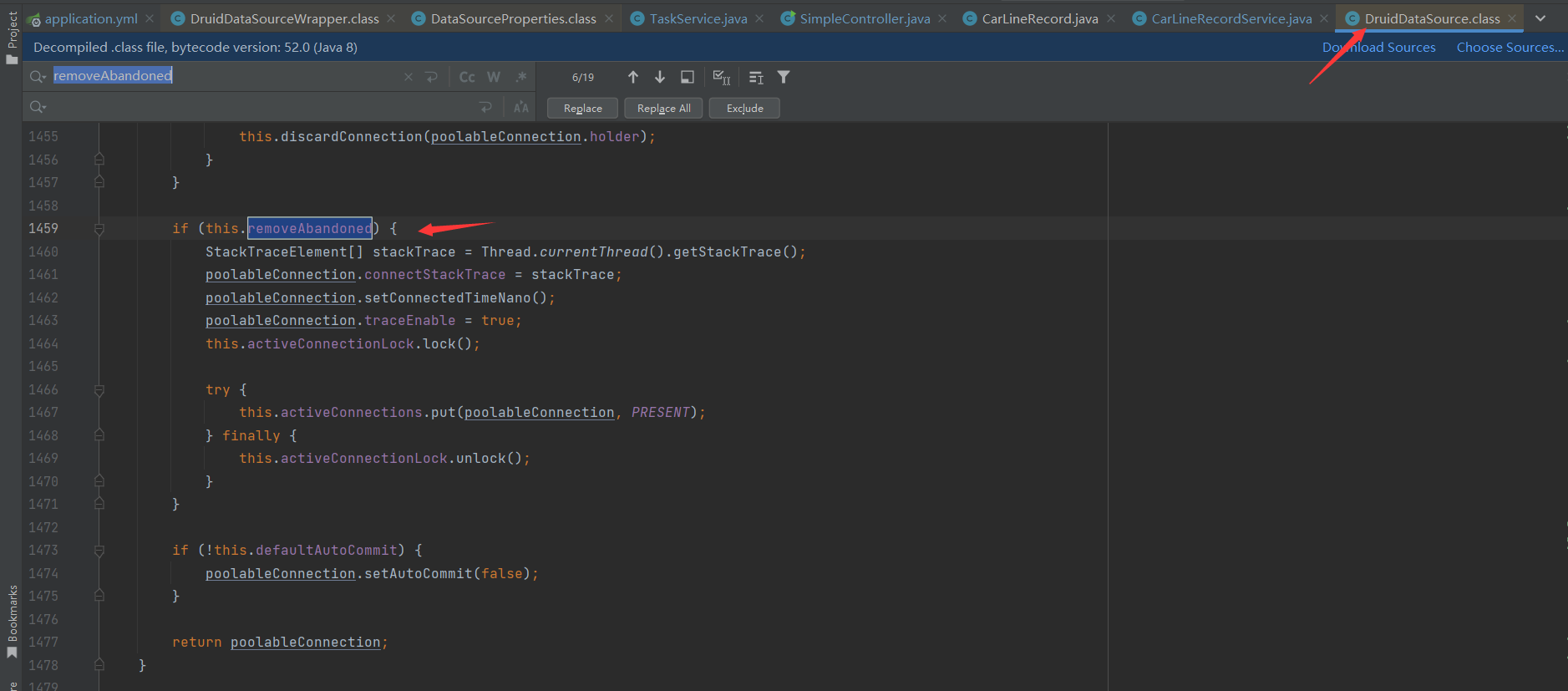1568x691 pixels.
Task: Switch to the CarLineRecord.java tab
Action: tap(1039, 18)
